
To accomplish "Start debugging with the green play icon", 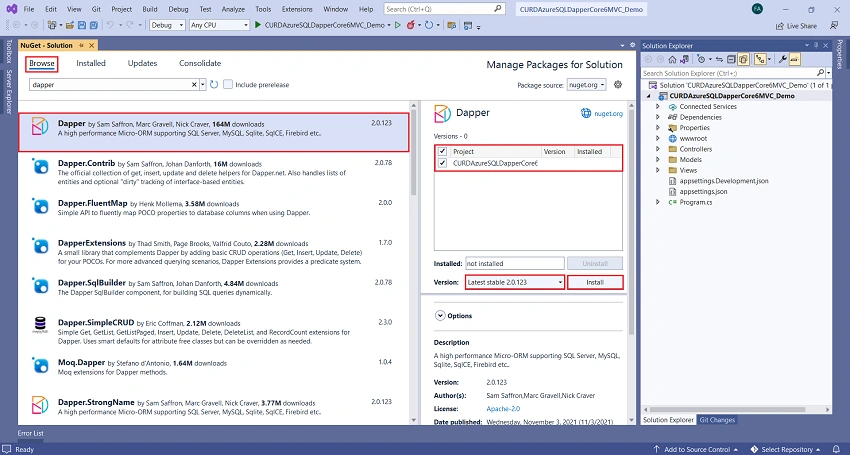I will [x=258, y=25].
